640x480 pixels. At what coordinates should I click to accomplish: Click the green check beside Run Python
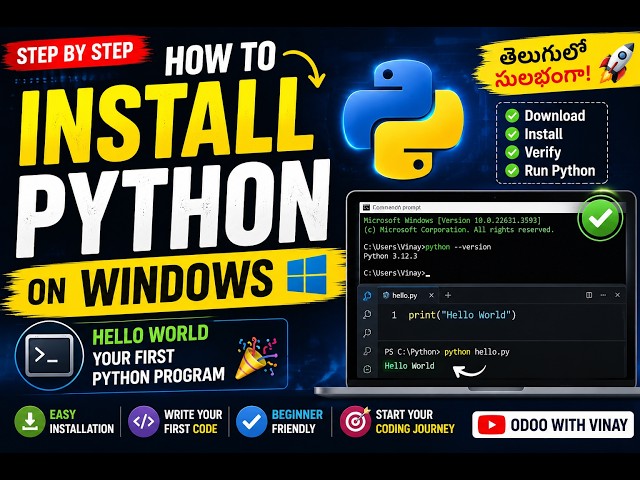click(512, 170)
